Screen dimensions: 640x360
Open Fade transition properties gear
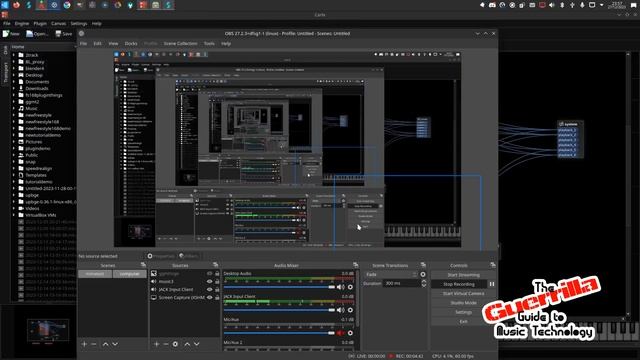[423, 274]
